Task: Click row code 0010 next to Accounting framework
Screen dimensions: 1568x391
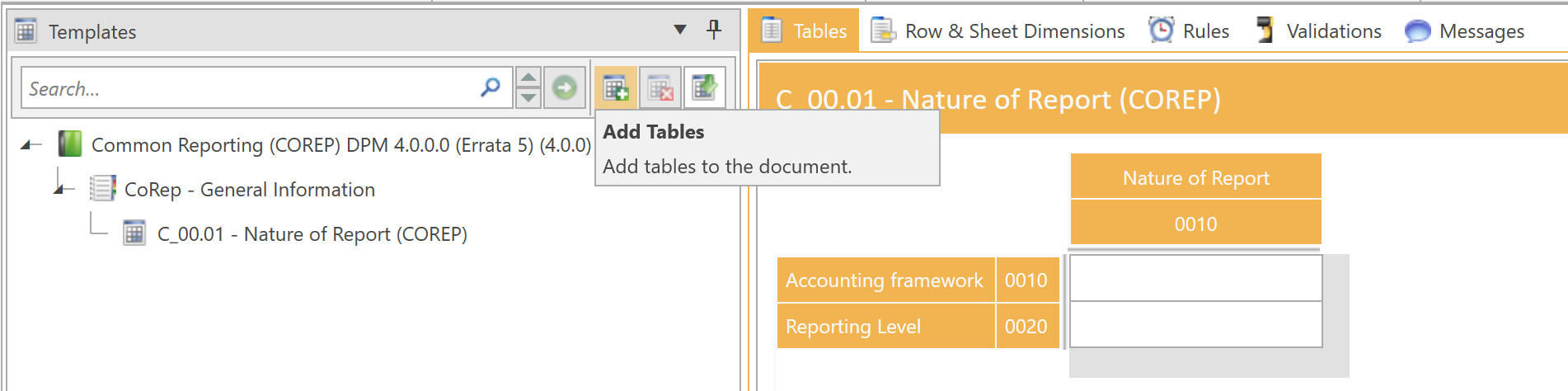Action: pyautogui.click(x=1026, y=280)
